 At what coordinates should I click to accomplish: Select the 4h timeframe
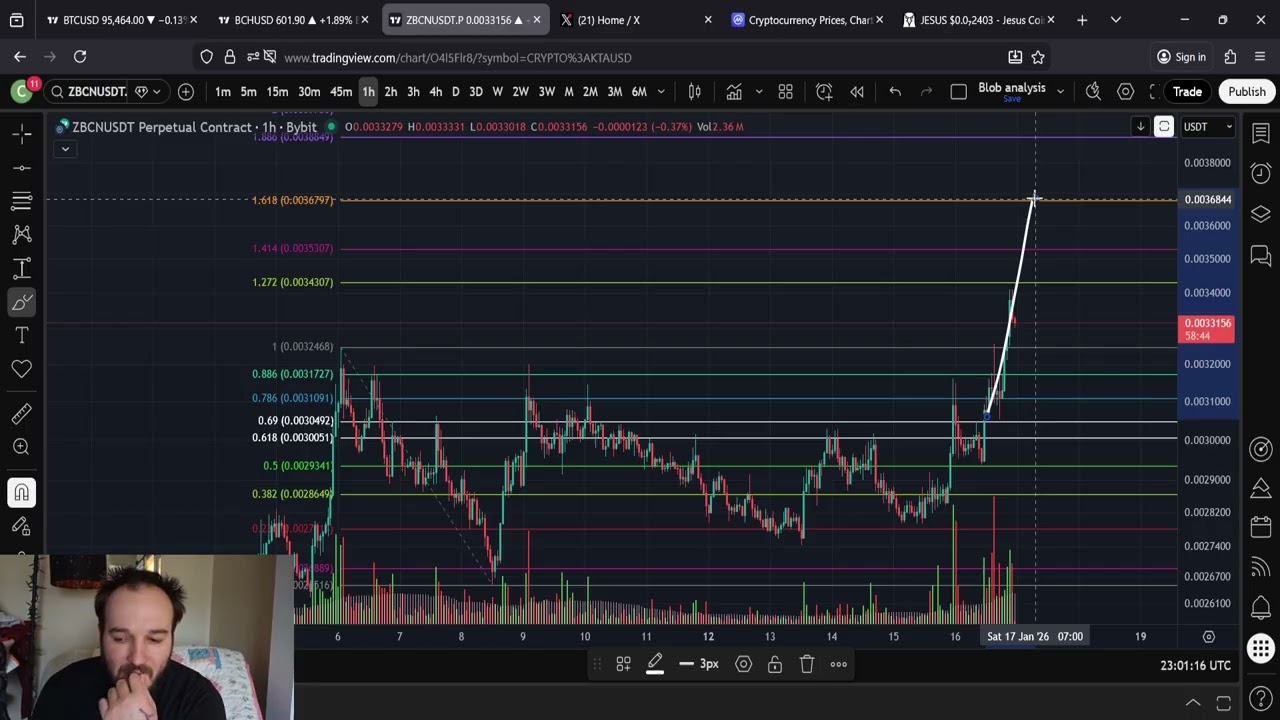436,92
